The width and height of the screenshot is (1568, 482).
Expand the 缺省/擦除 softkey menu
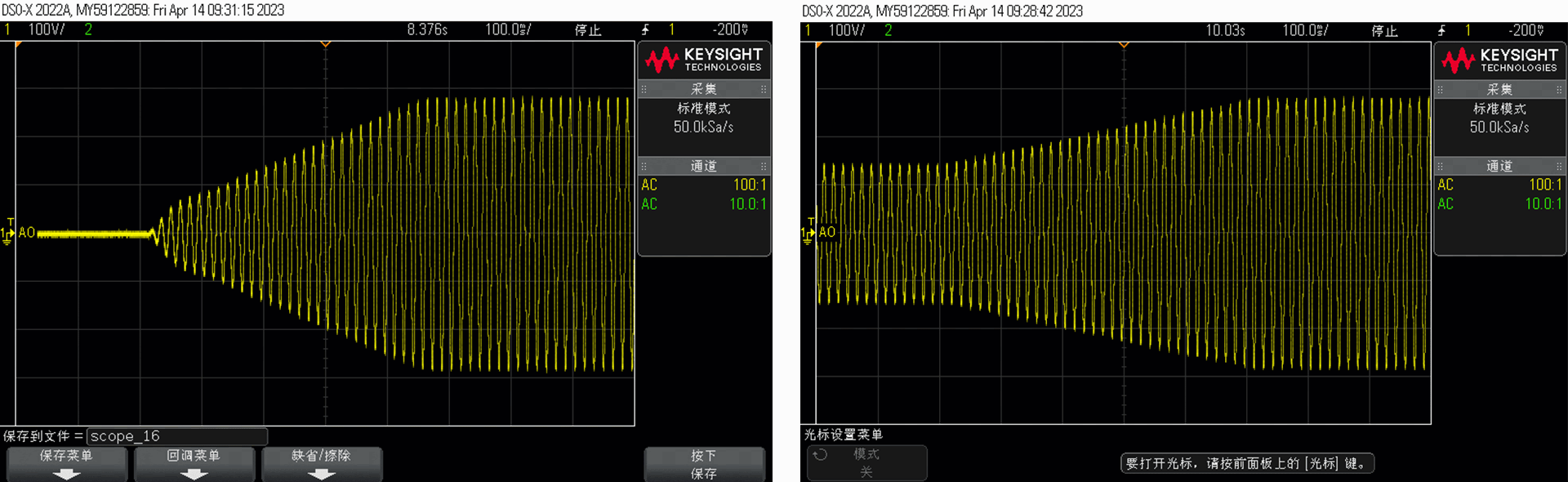coord(321,464)
